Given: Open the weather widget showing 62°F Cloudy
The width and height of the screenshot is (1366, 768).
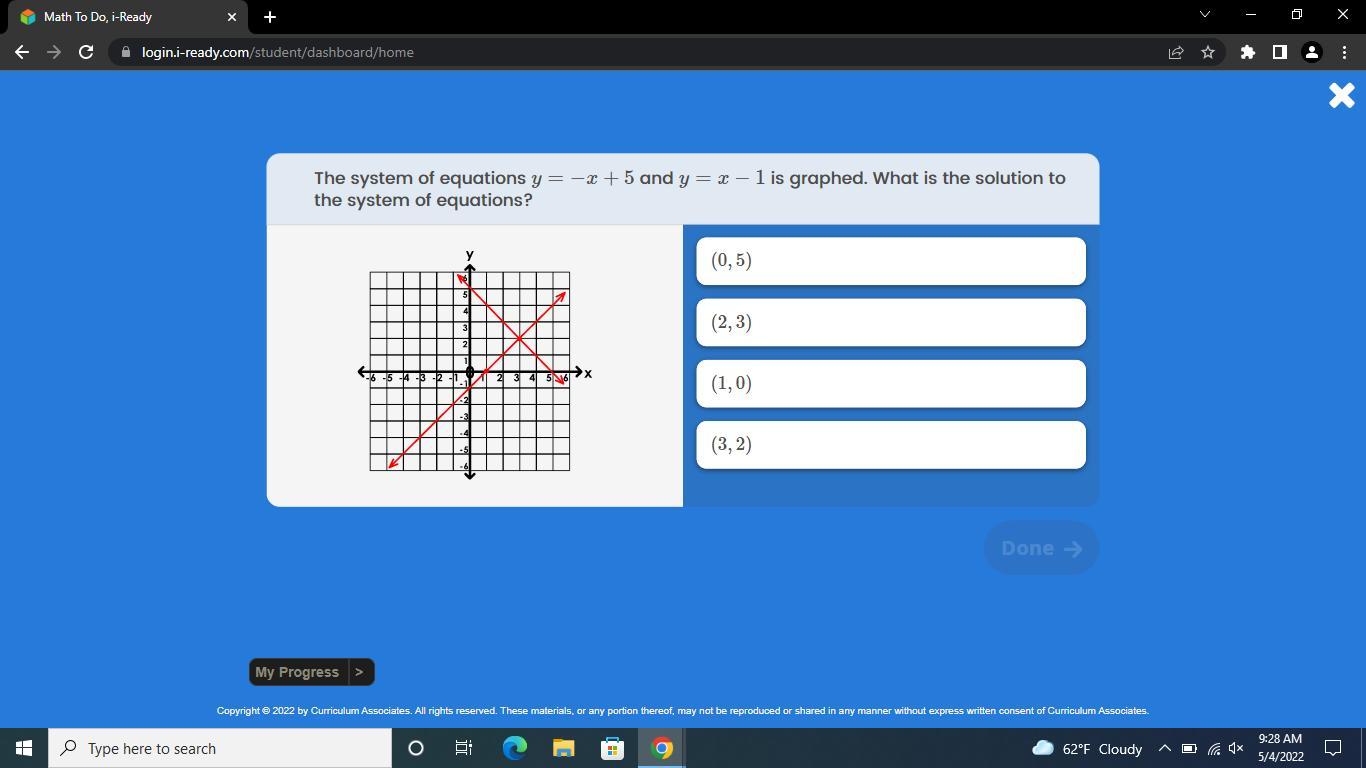Looking at the screenshot, I should pos(1087,748).
